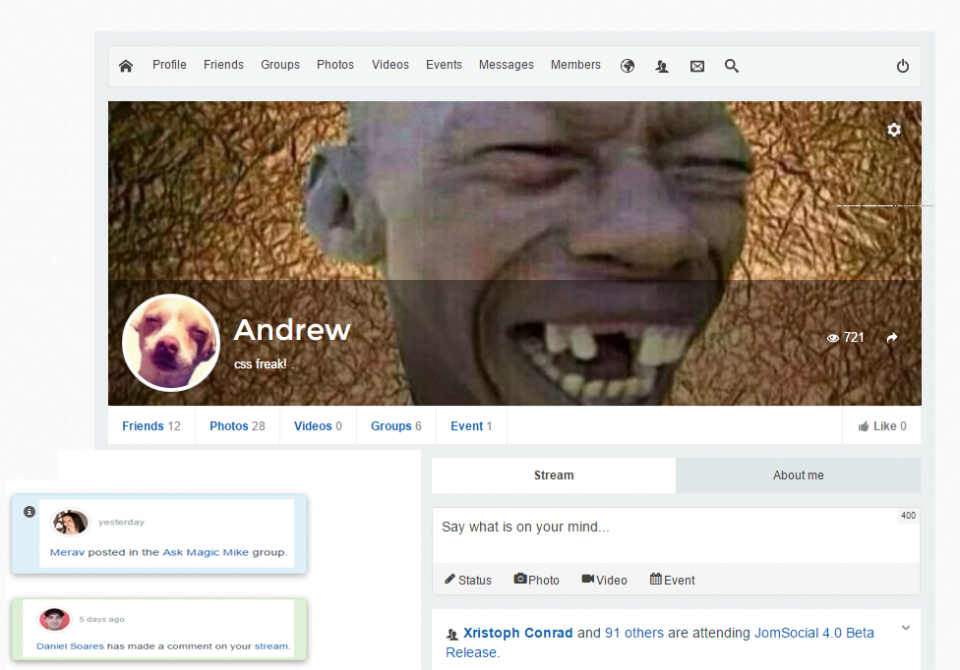
Task: Click Merav's avatar in the notification
Action: (70, 522)
